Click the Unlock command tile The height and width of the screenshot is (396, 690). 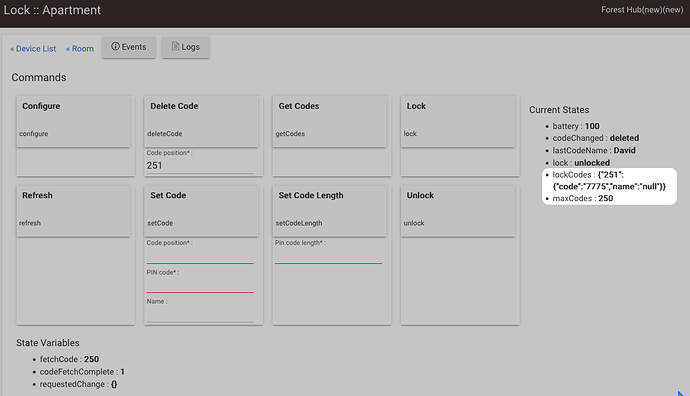point(458,211)
